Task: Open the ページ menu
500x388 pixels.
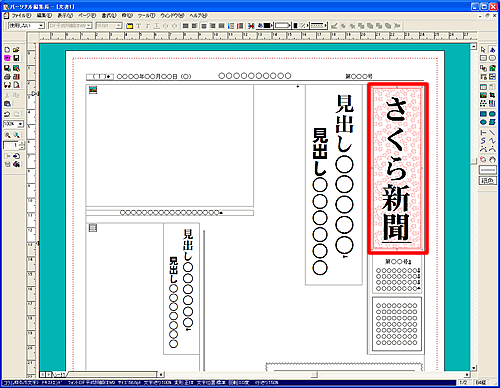Action: tap(87, 16)
